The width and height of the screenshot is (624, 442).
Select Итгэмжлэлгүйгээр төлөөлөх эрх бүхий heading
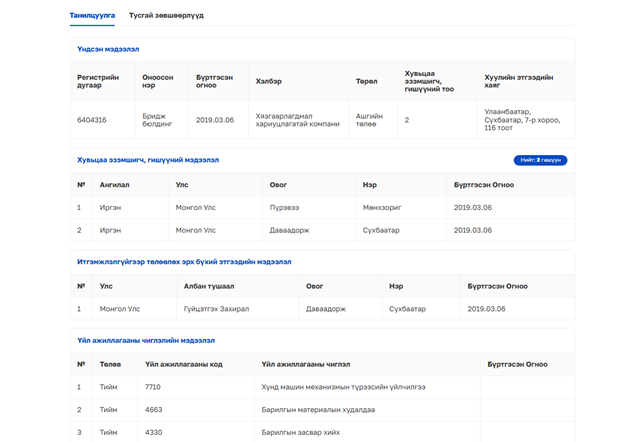coord(184,262)
